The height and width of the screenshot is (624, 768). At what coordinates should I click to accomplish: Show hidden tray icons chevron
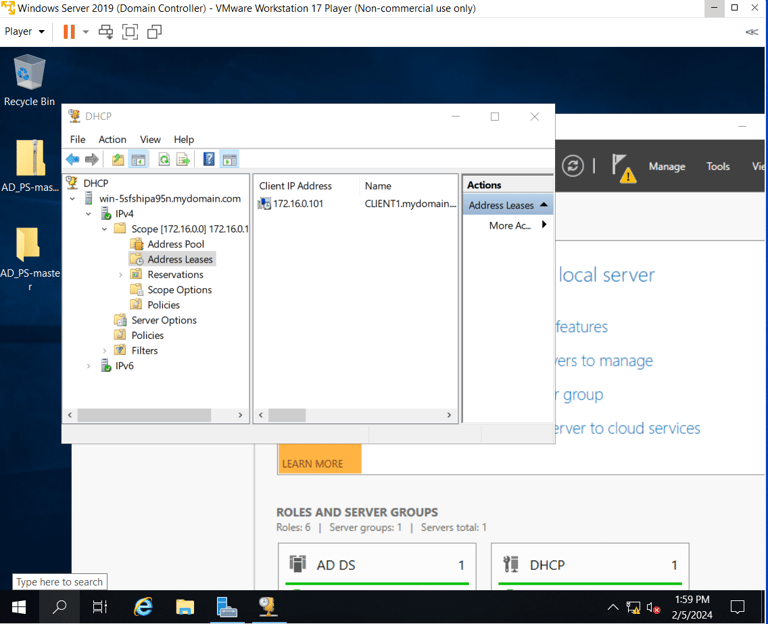point(613,607)
